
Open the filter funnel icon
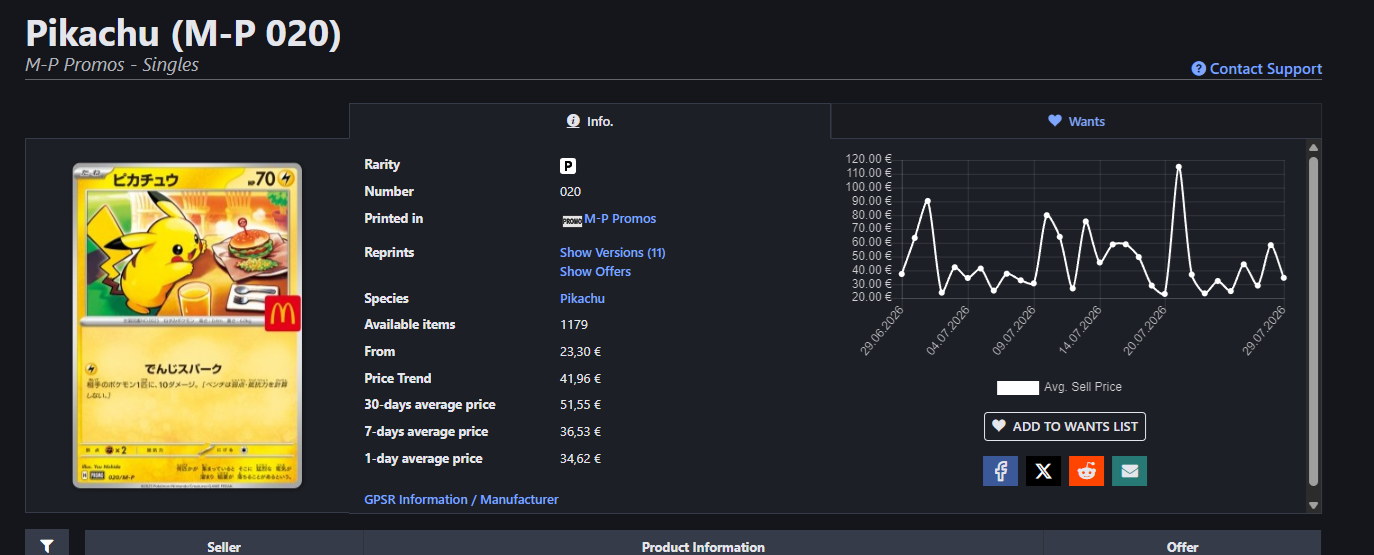click(47, 545)
